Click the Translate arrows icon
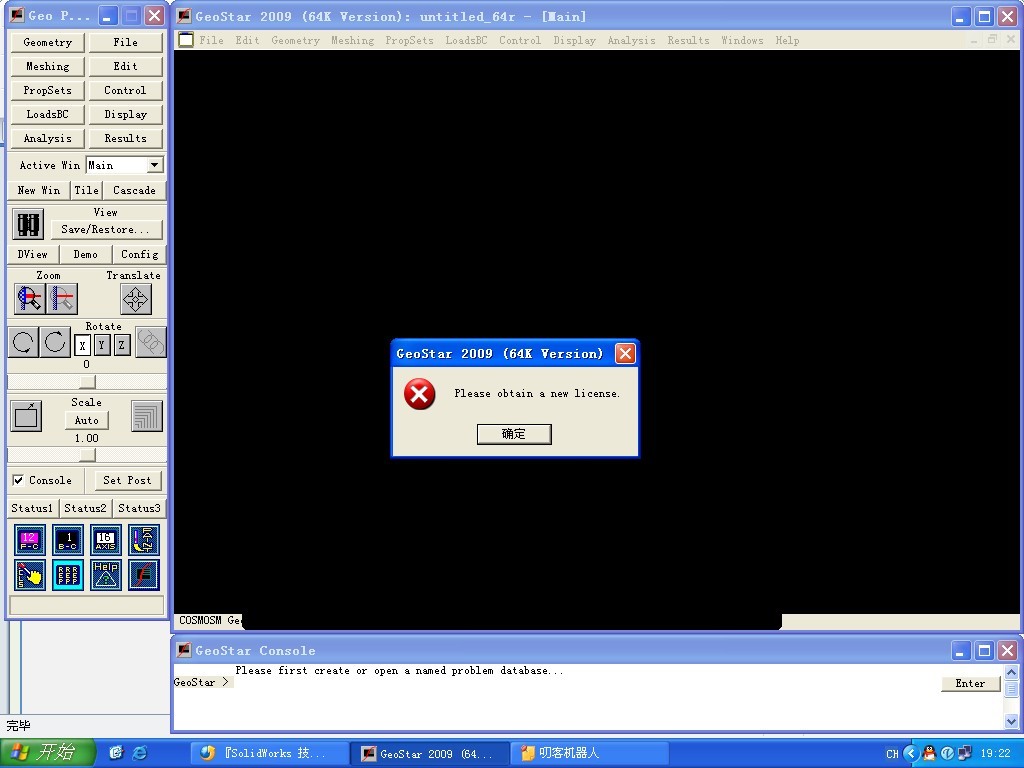 click(x=136, y=299)
